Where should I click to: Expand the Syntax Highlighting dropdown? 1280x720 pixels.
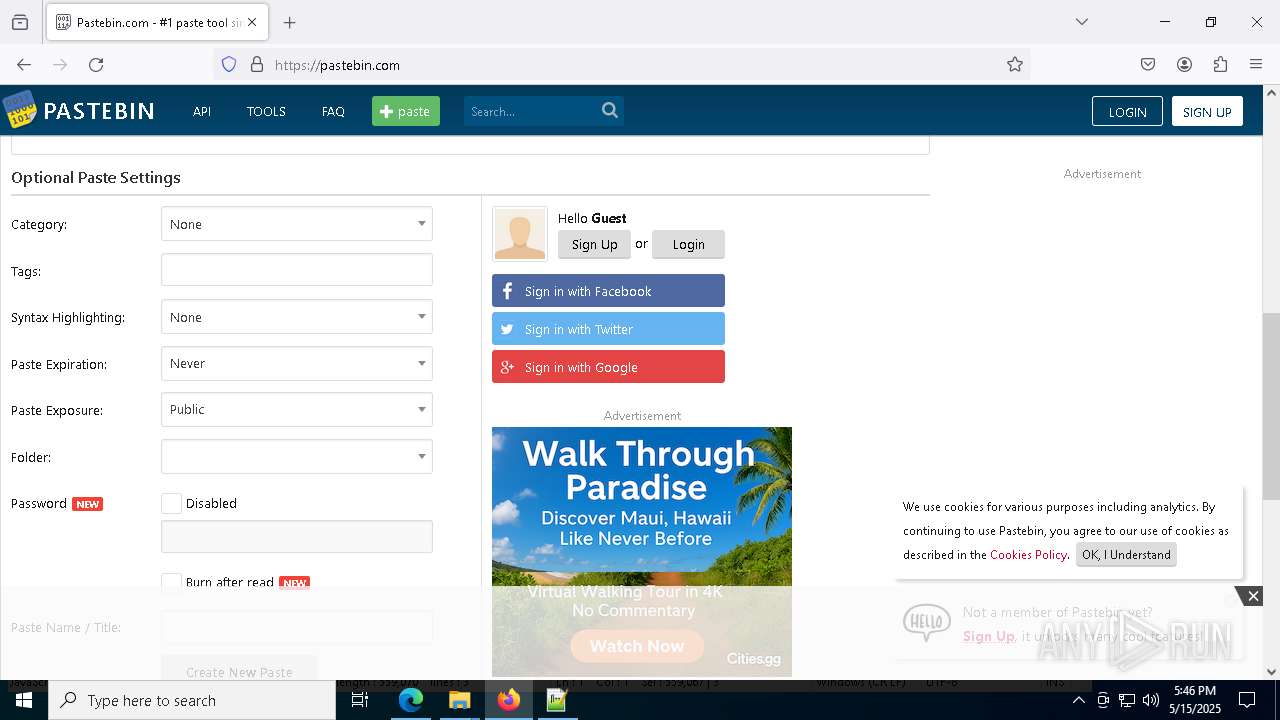tap(297, 317)
